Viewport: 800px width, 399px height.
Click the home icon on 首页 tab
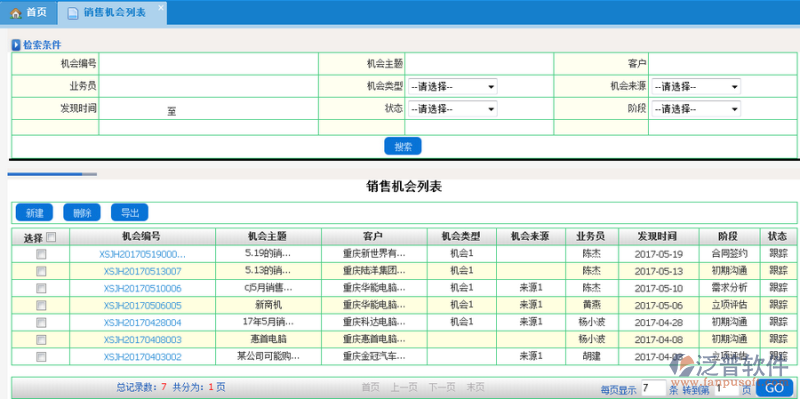tap(16, 13)
